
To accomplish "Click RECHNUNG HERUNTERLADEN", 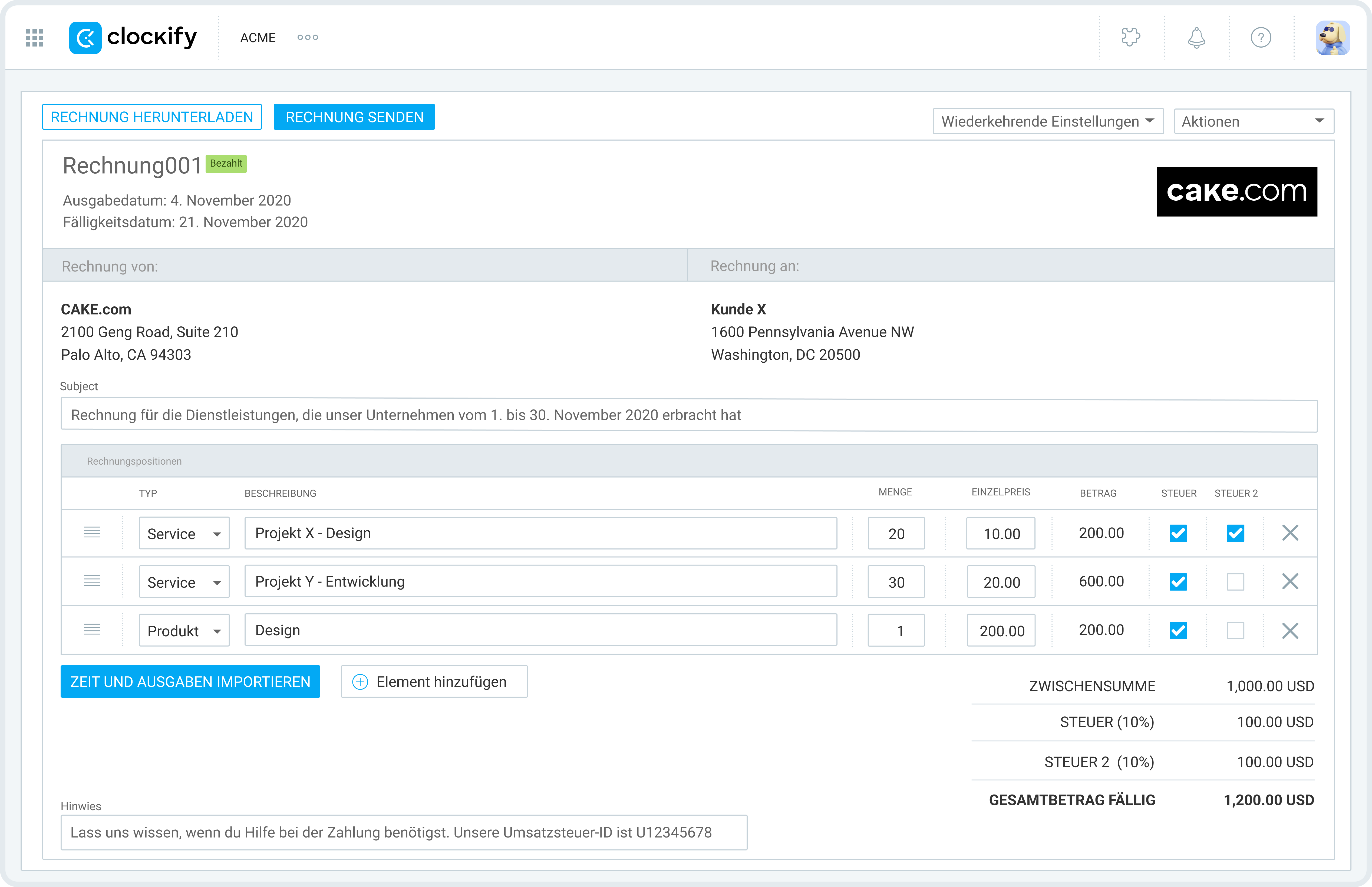I will 151,116.
